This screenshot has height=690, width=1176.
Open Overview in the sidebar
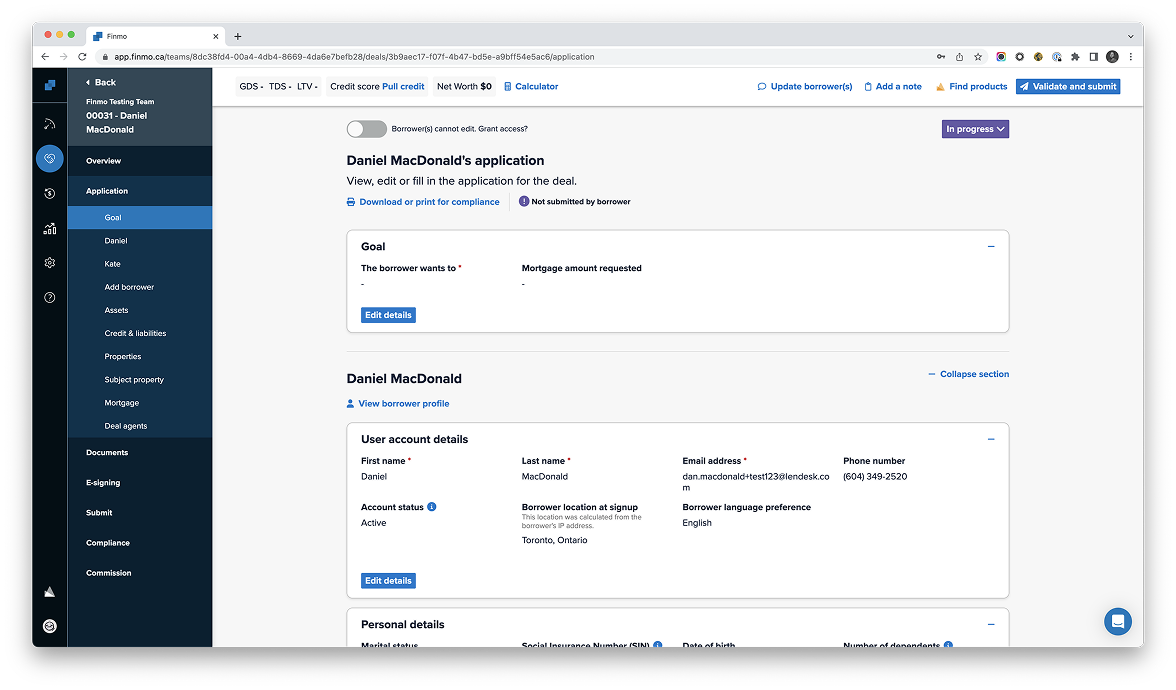coord(140,161)
